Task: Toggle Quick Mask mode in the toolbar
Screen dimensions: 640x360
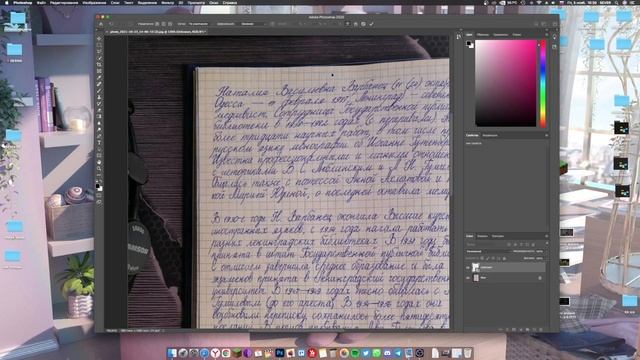Action: point(99,196)
